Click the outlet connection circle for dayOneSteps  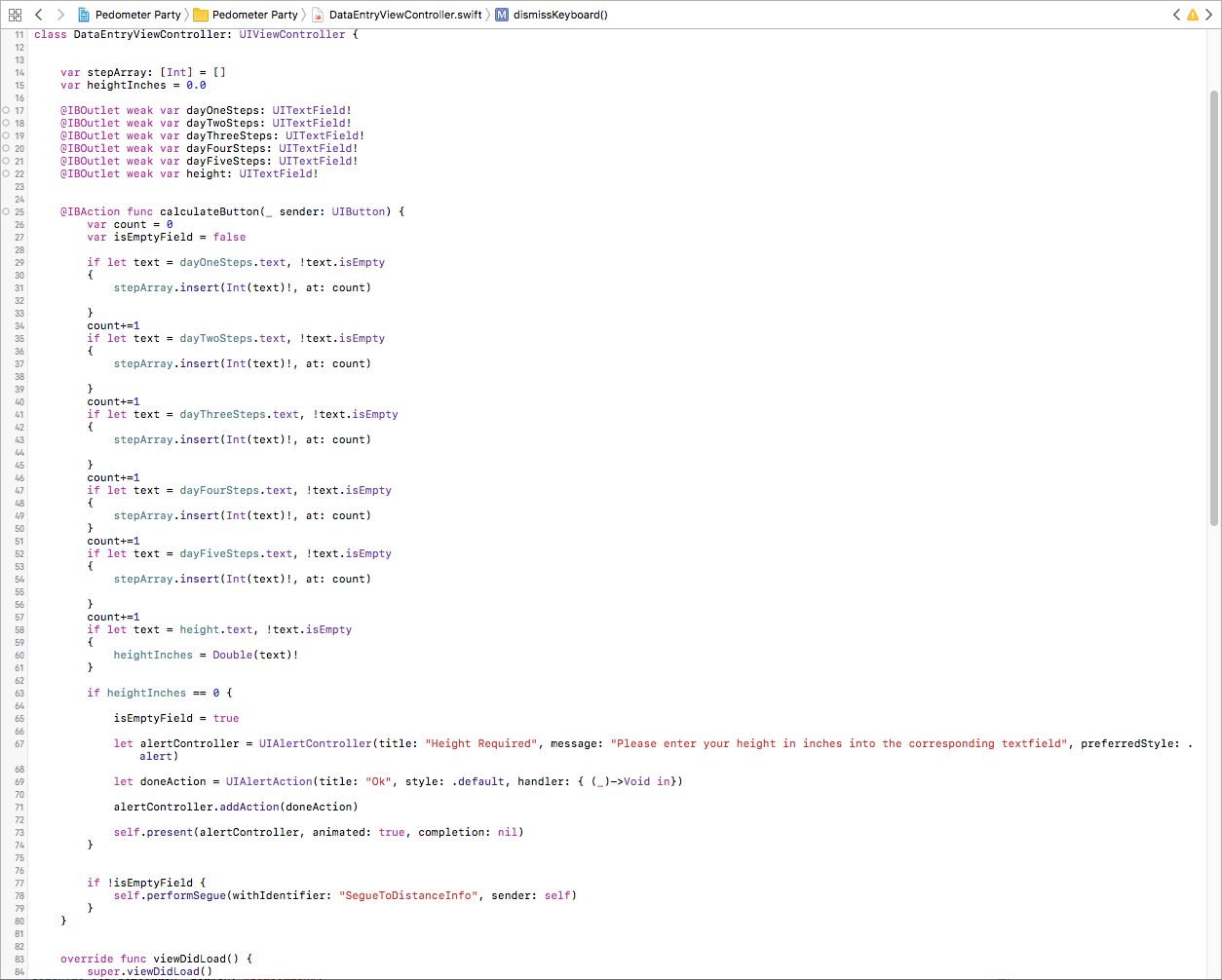click(x=6, y=110)
